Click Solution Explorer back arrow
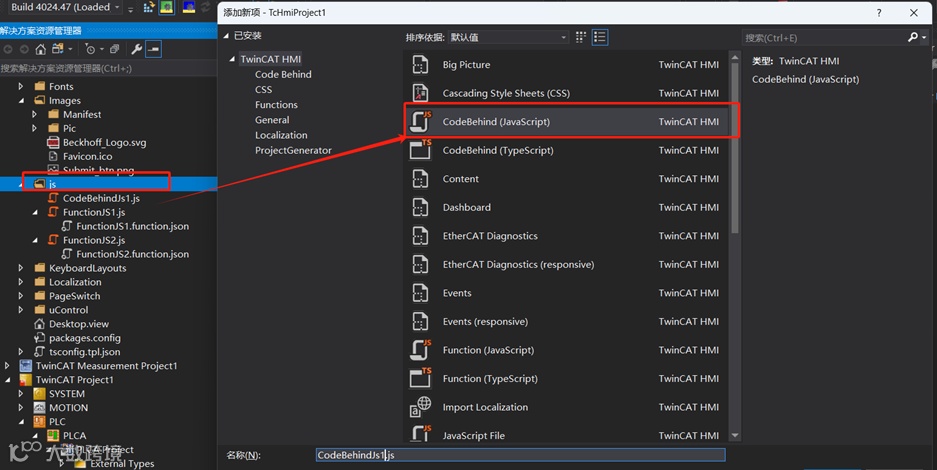The image size is (937, 470). 8,49
